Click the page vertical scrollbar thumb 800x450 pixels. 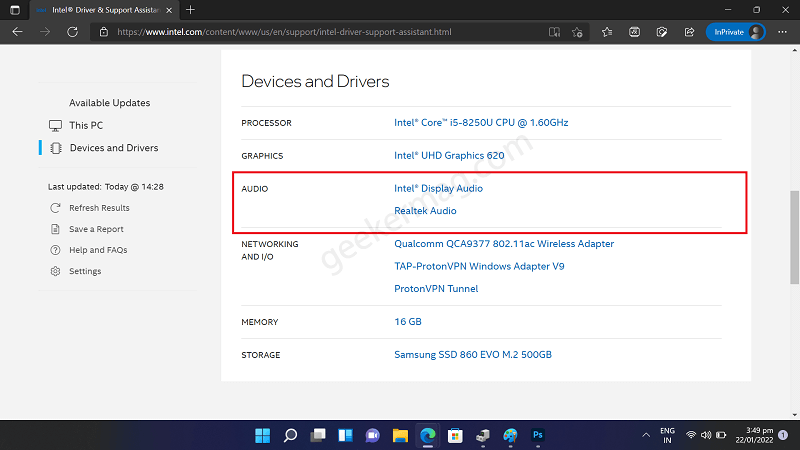(x=794, y=237)
